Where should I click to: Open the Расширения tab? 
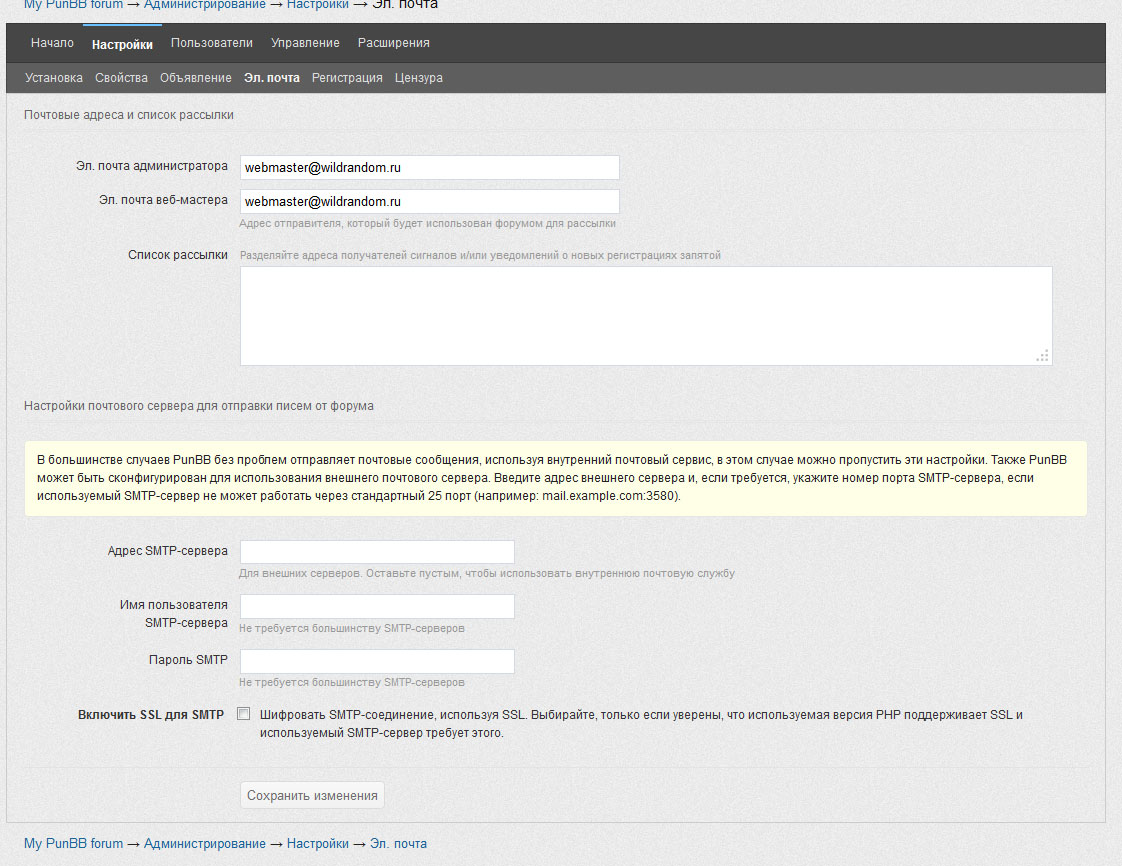coord(393,43)
